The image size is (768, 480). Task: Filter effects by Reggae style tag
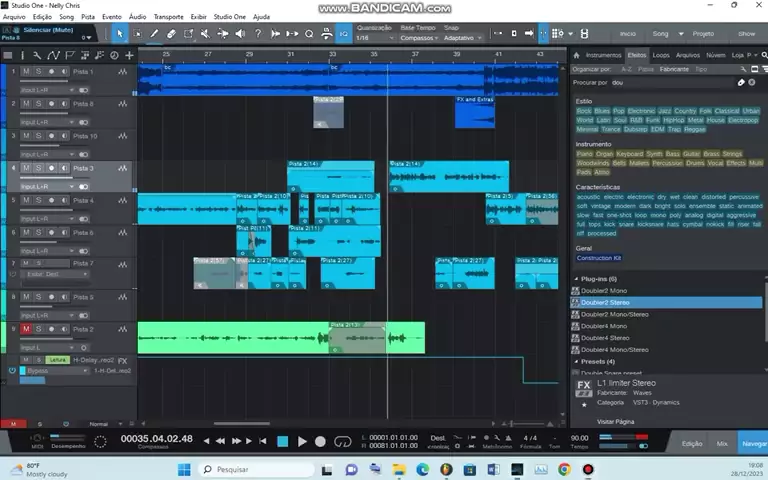point(694,129)
